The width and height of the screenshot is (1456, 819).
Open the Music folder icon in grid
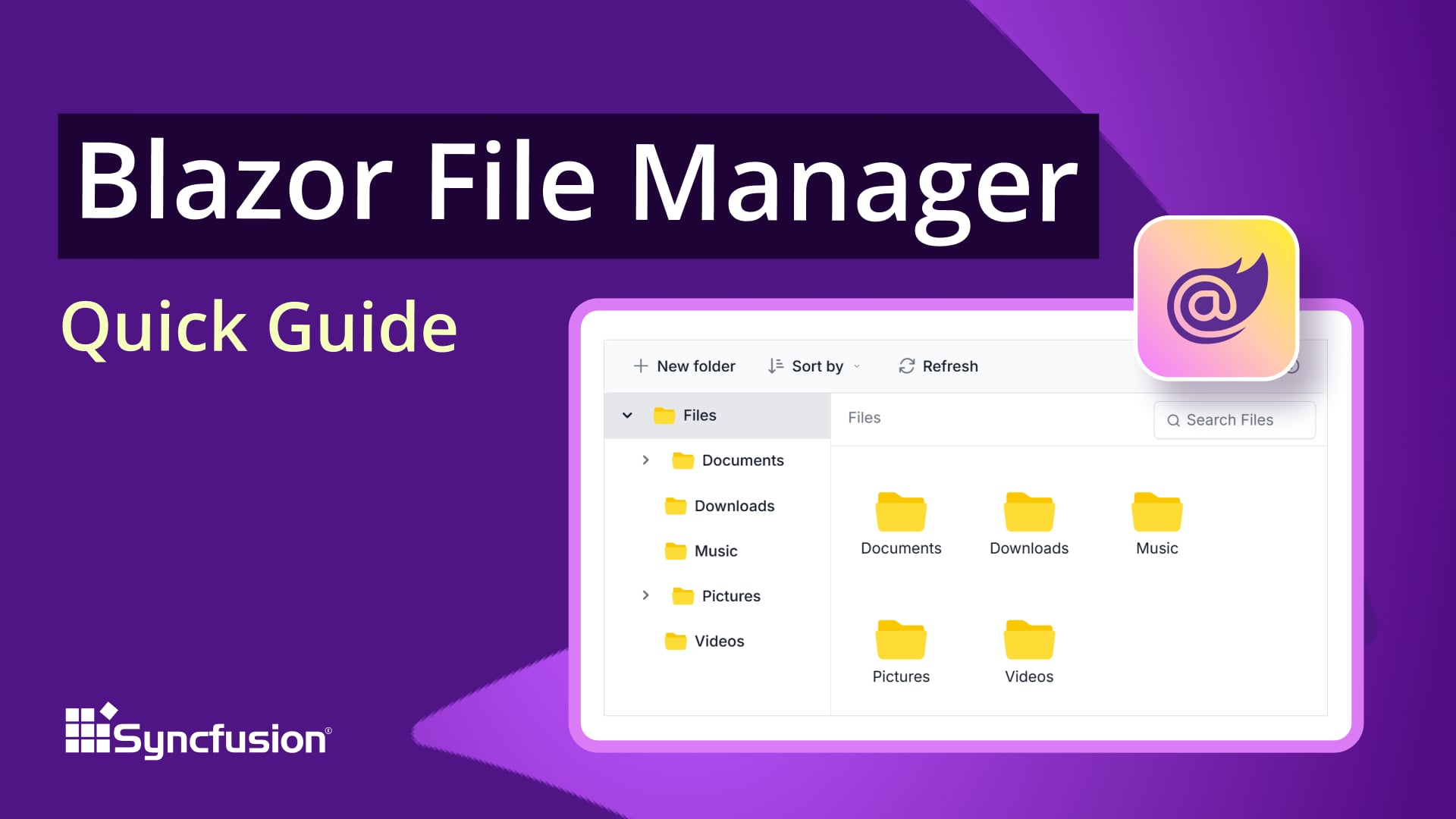(1157, 513)
